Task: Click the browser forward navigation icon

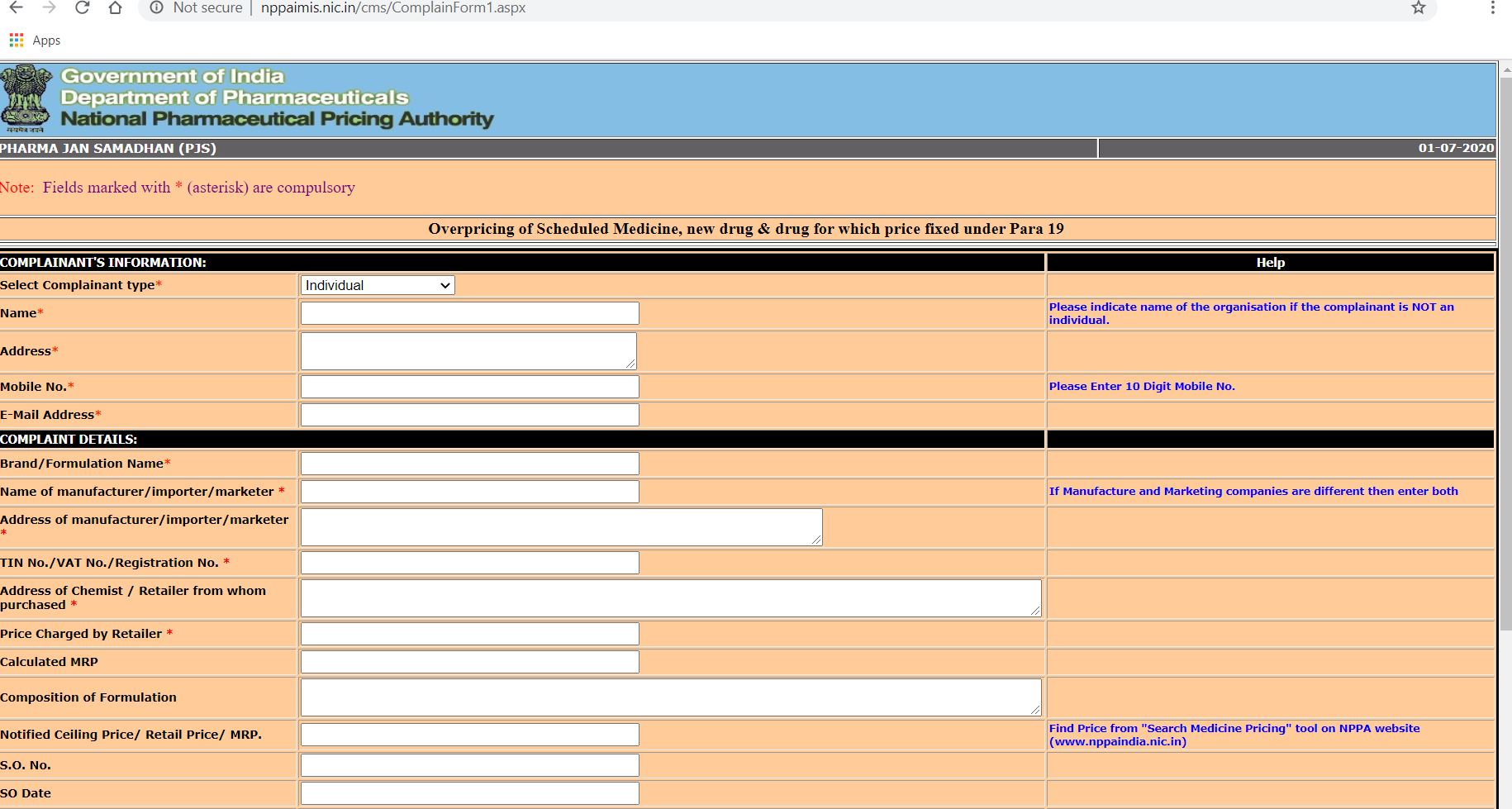Action: (49, 8)
